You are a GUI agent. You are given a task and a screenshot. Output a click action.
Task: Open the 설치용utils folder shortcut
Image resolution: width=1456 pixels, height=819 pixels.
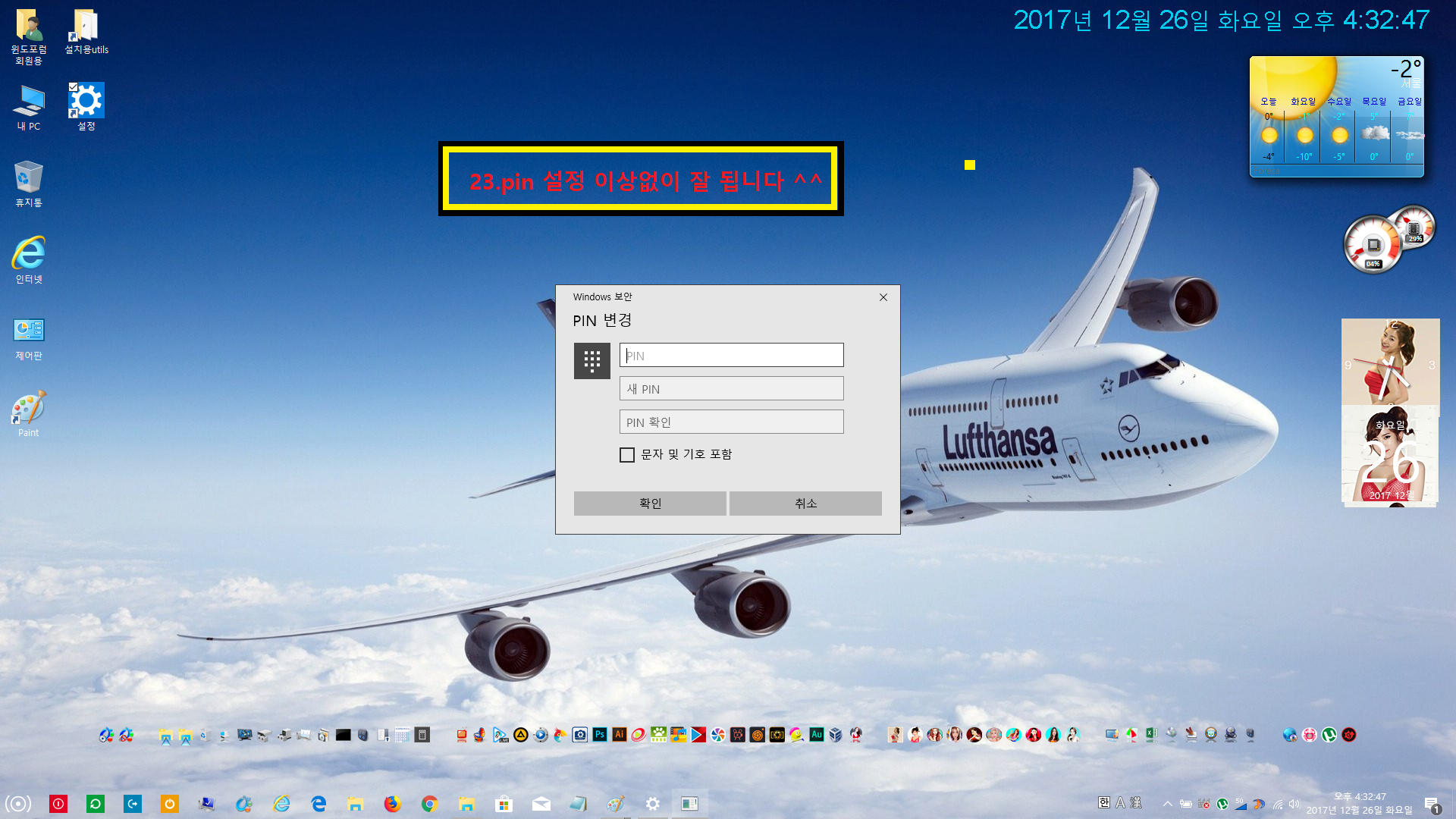[x=86, y=32]
